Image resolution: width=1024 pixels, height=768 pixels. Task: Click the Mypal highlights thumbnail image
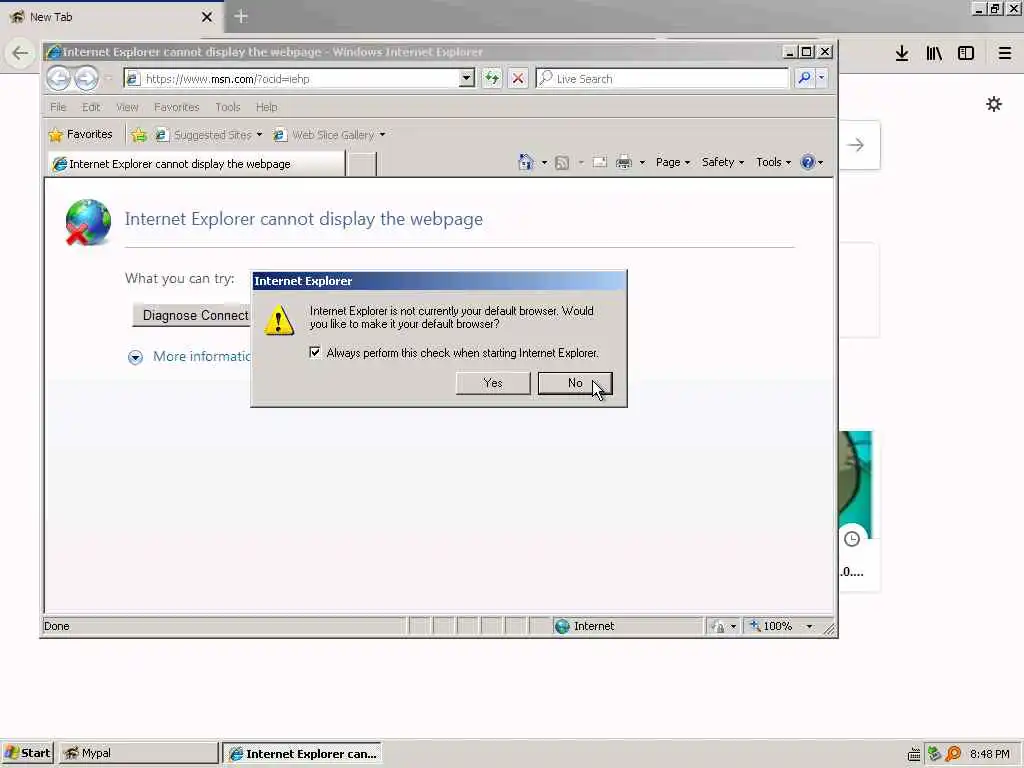(856, 483)
